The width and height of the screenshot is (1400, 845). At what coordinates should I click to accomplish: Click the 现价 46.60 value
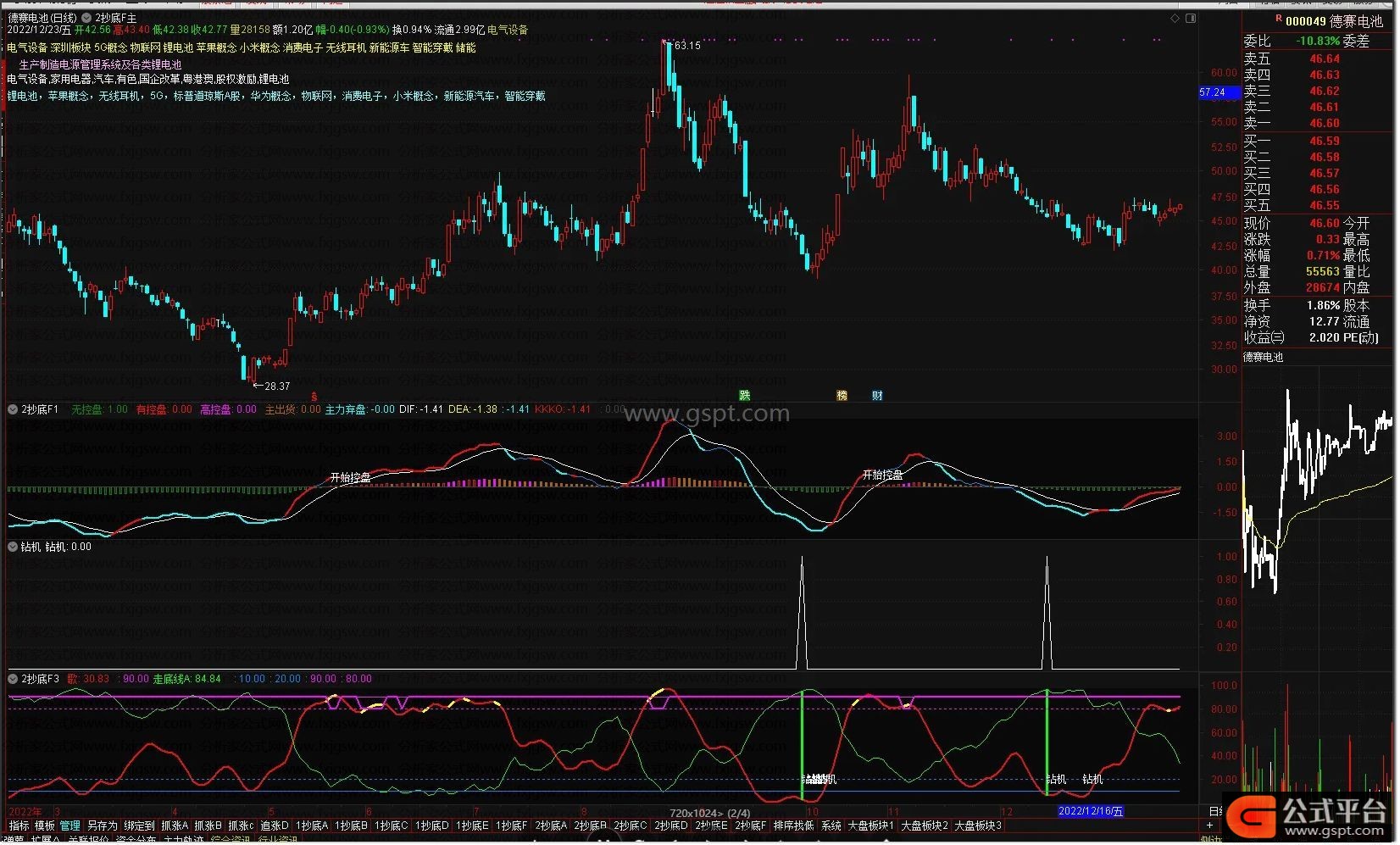coord(1325,224)
